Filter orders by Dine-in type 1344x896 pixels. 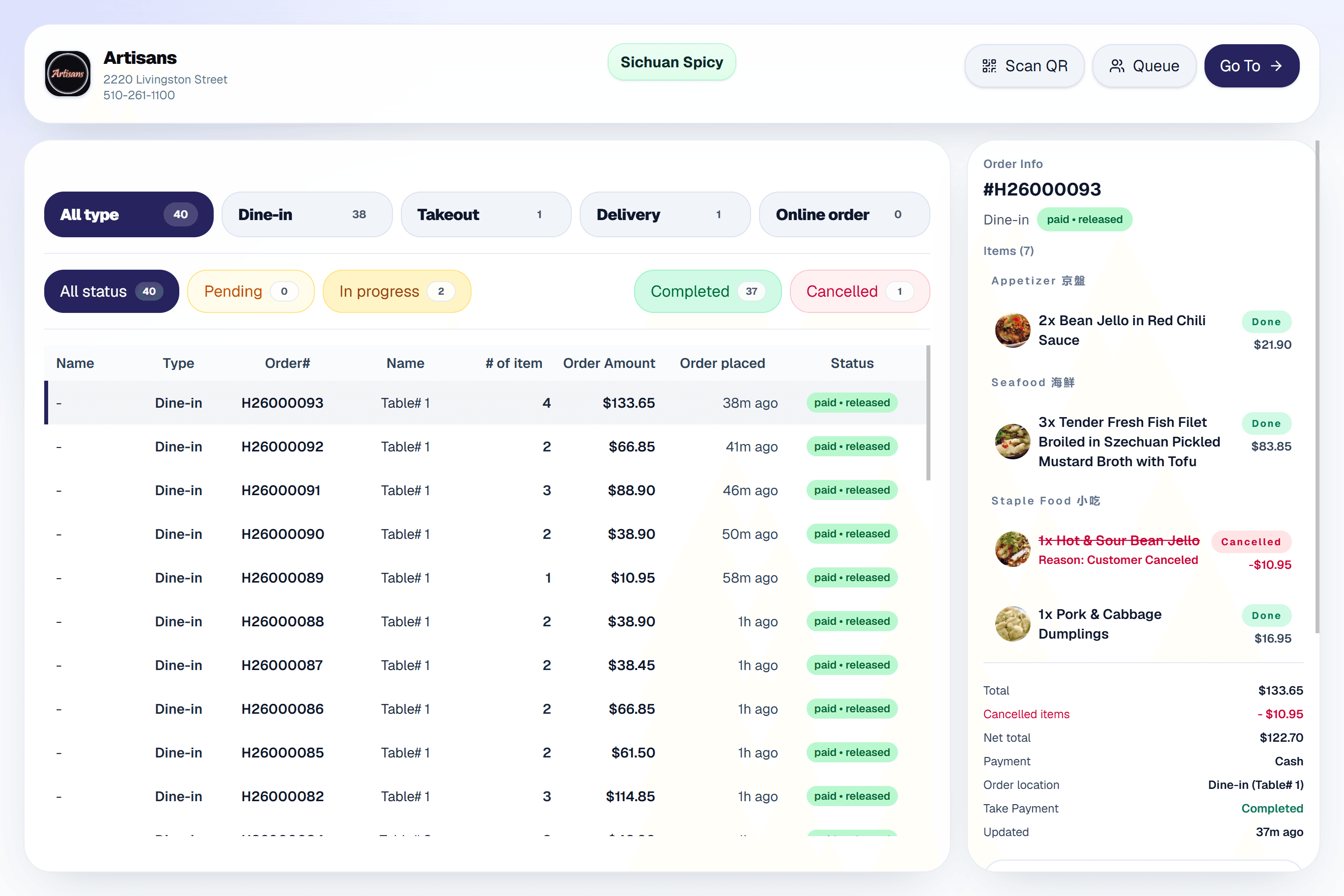click(x=307, y=214)
